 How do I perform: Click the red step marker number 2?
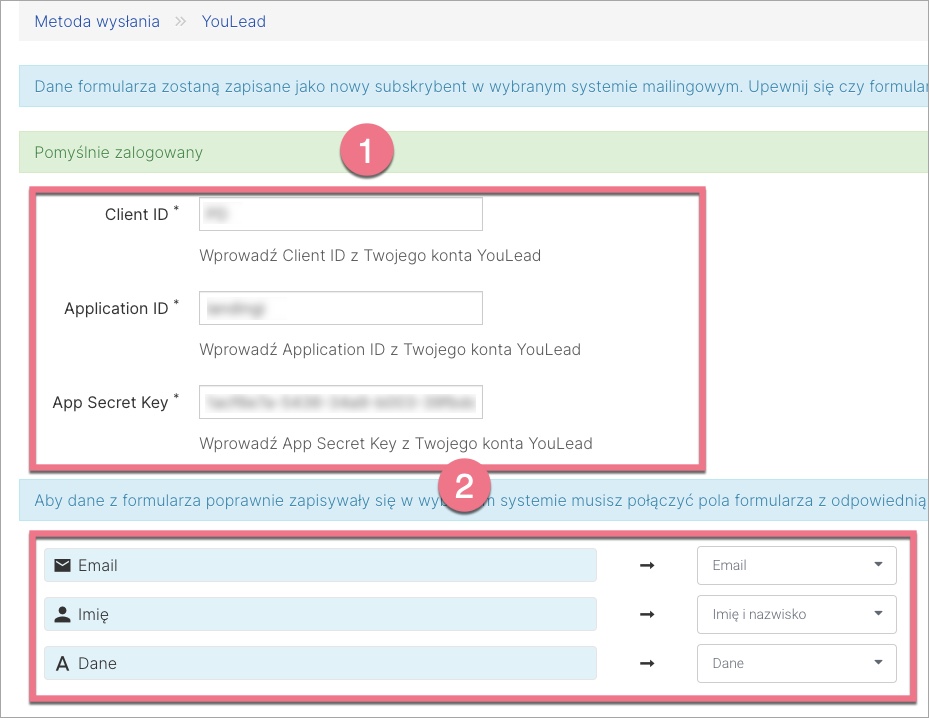463,486
